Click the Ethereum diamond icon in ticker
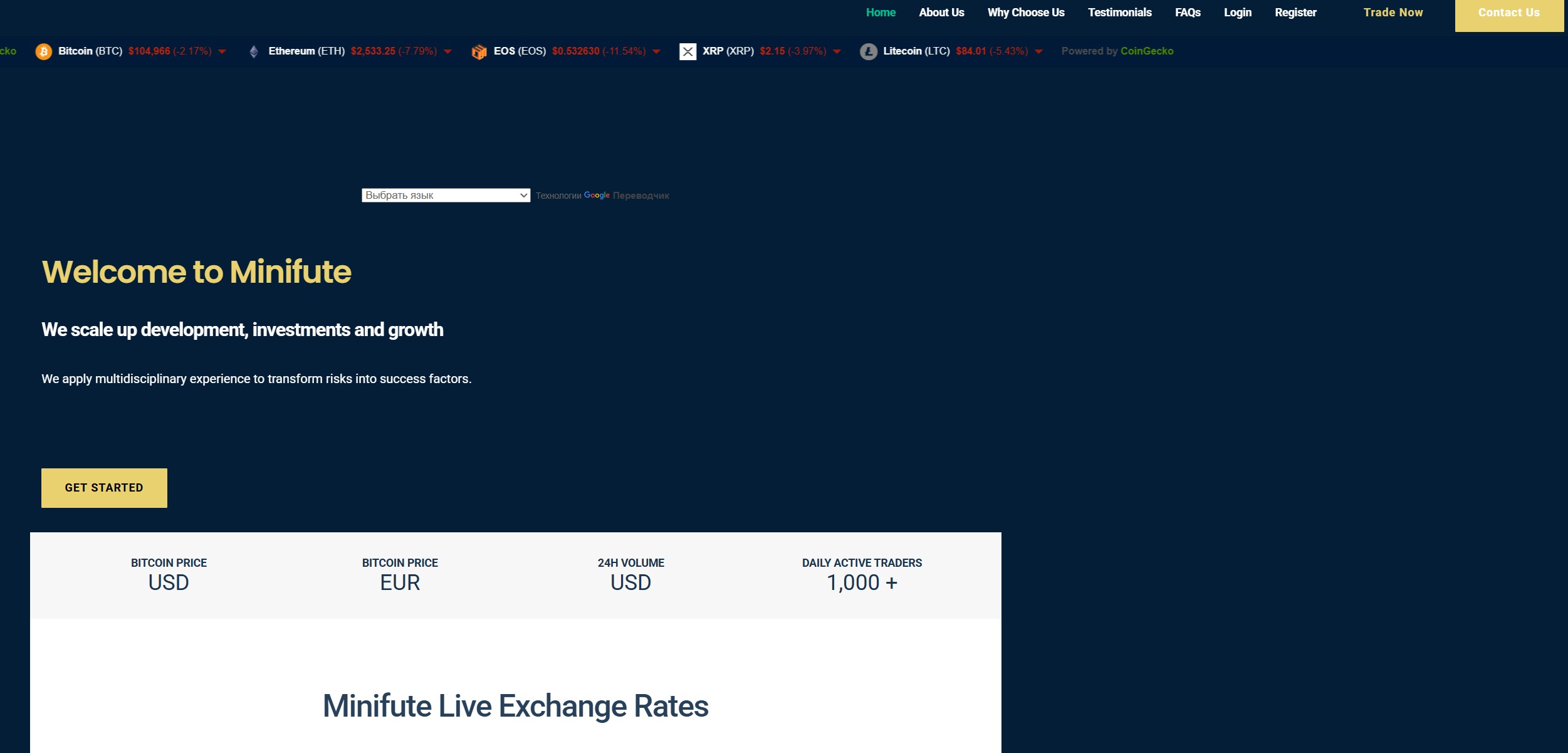 (254, 51)
